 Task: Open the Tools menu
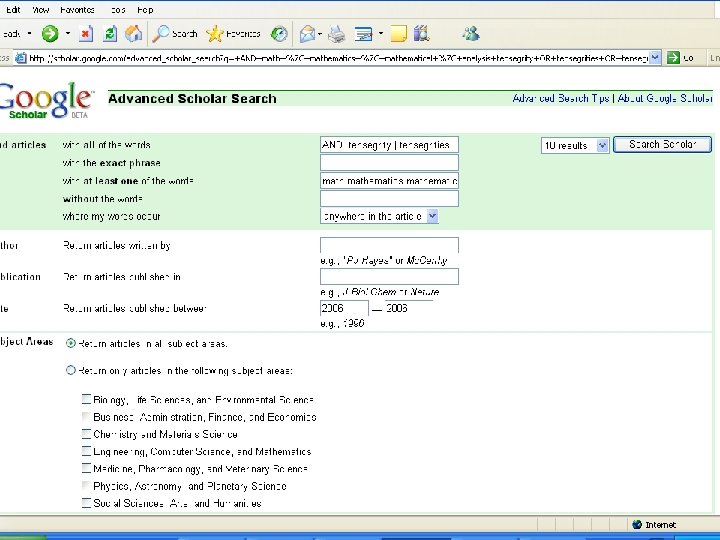click(118, 10)
